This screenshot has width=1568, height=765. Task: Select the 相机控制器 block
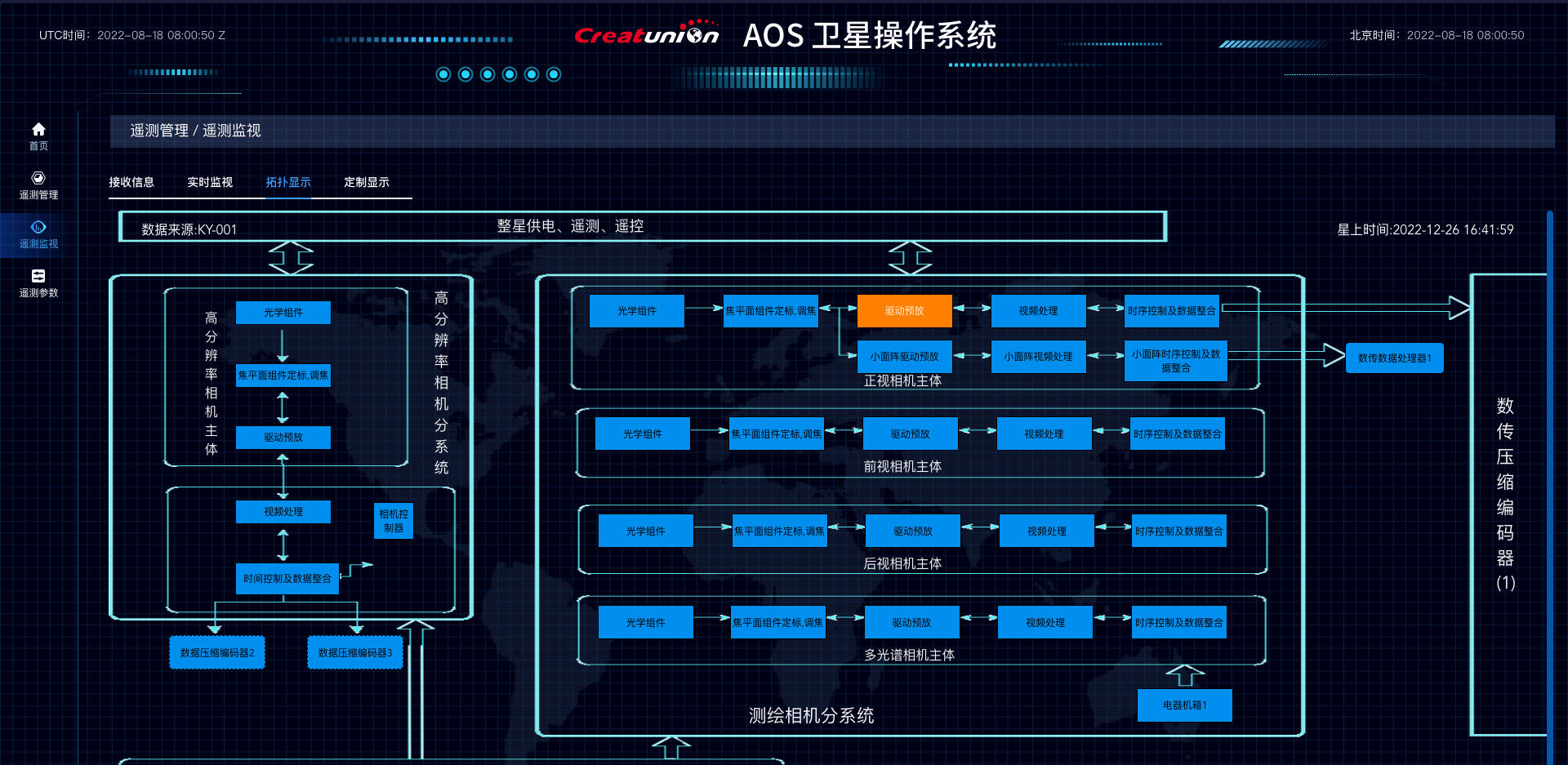click(394, 521)
